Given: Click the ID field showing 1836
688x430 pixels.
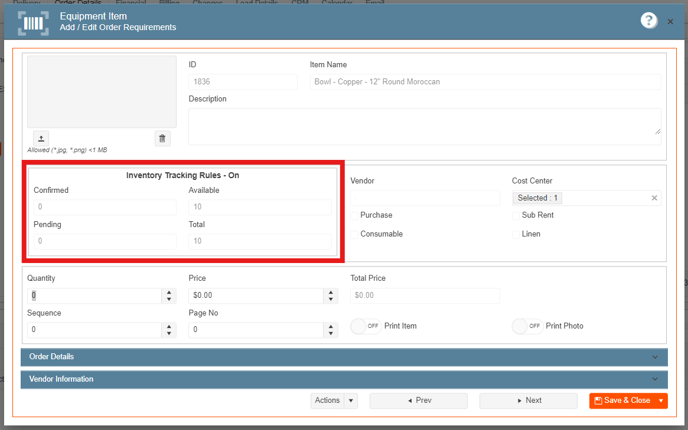Looking at the screenshot, I should 243,82.
